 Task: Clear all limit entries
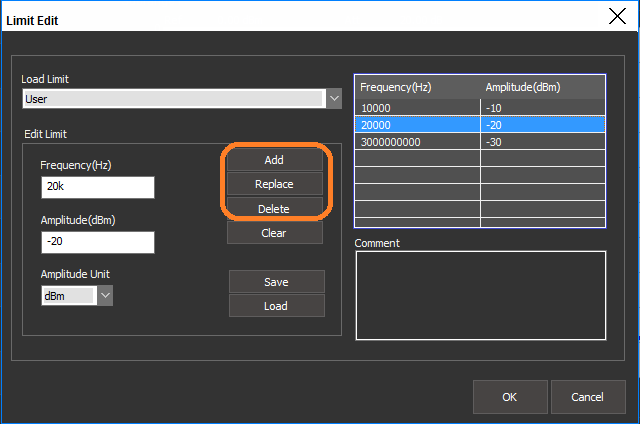click(x=274, y=233)
